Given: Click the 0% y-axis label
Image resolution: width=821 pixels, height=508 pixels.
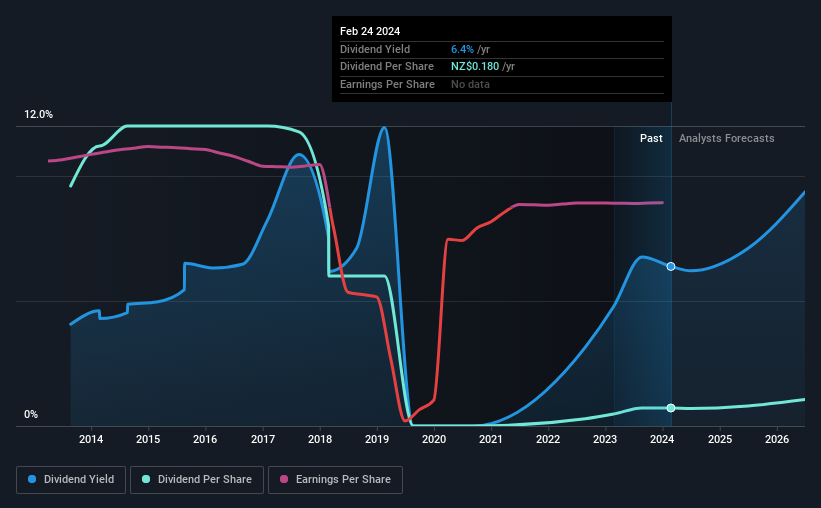Looking at the screenshot, I should pyautogui.click(x=31, y=414).
